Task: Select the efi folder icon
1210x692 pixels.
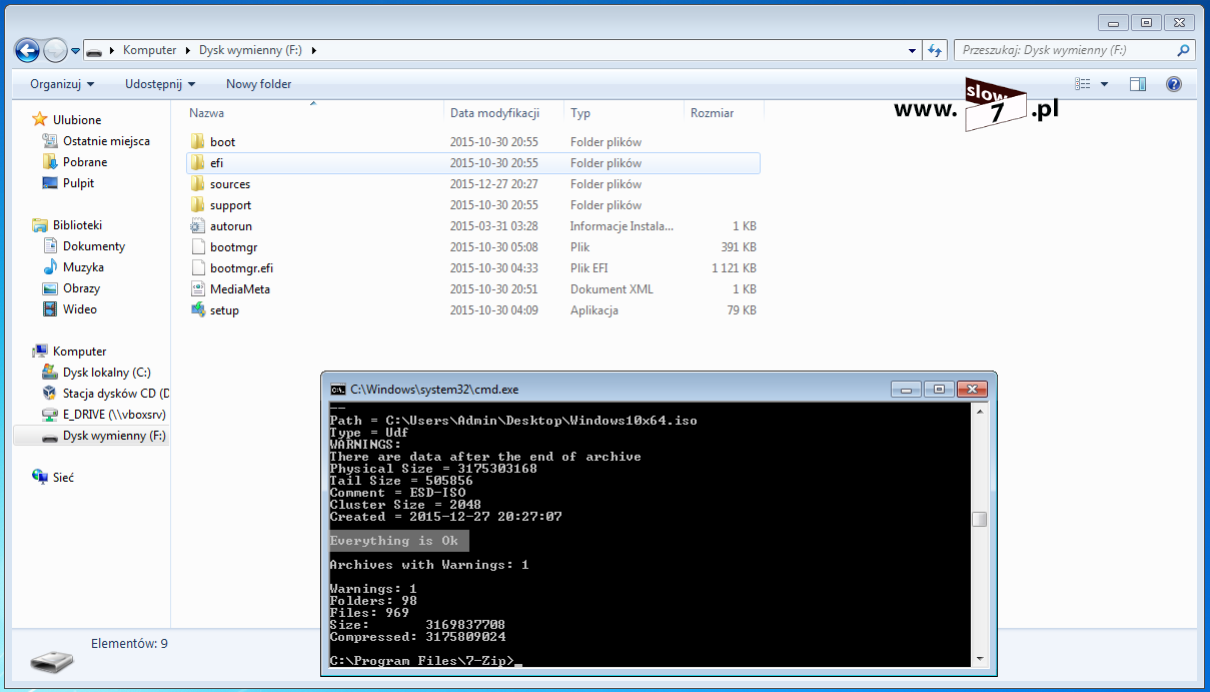Action: click(198, 163)
